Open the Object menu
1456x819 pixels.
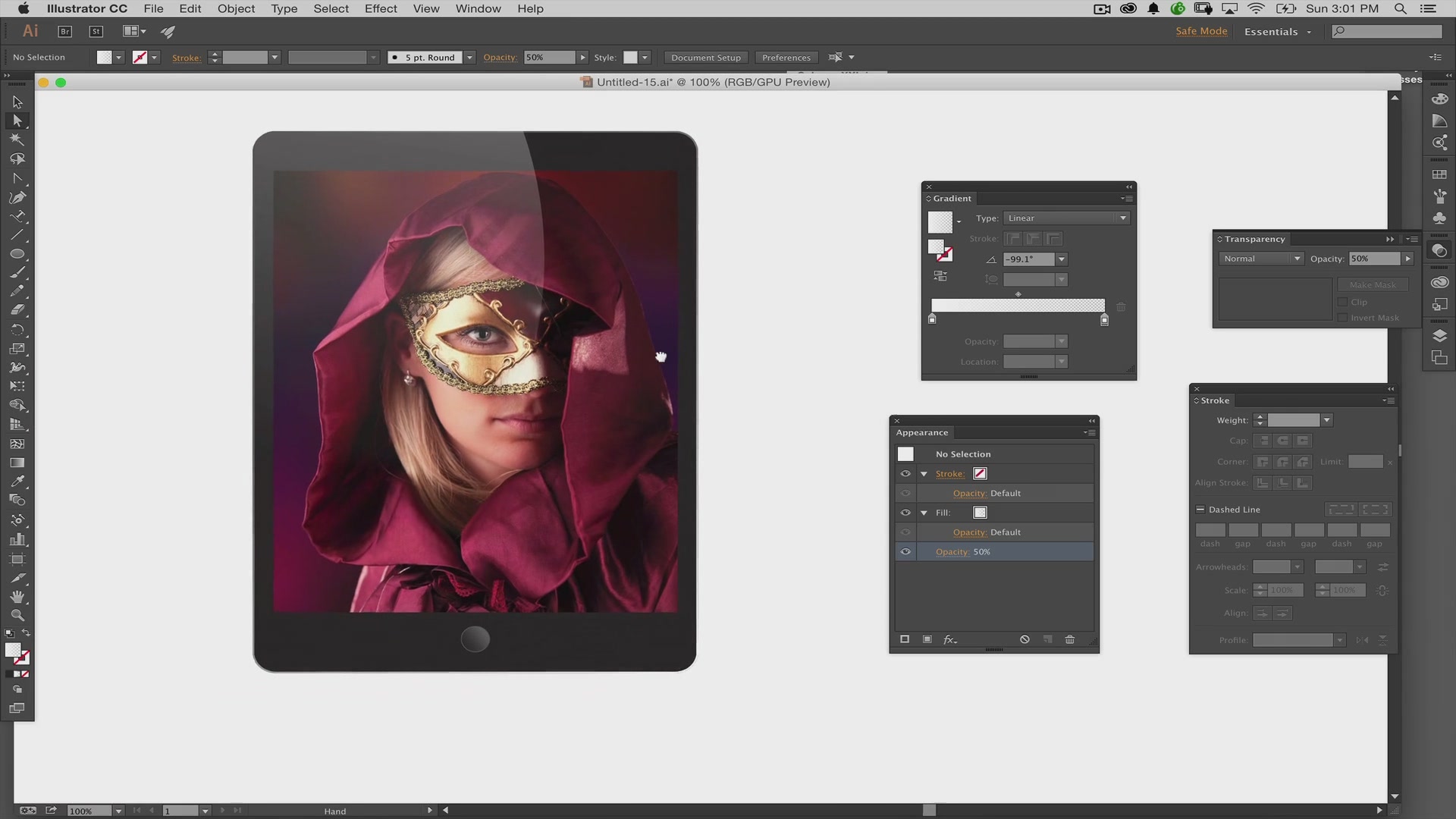235,8
